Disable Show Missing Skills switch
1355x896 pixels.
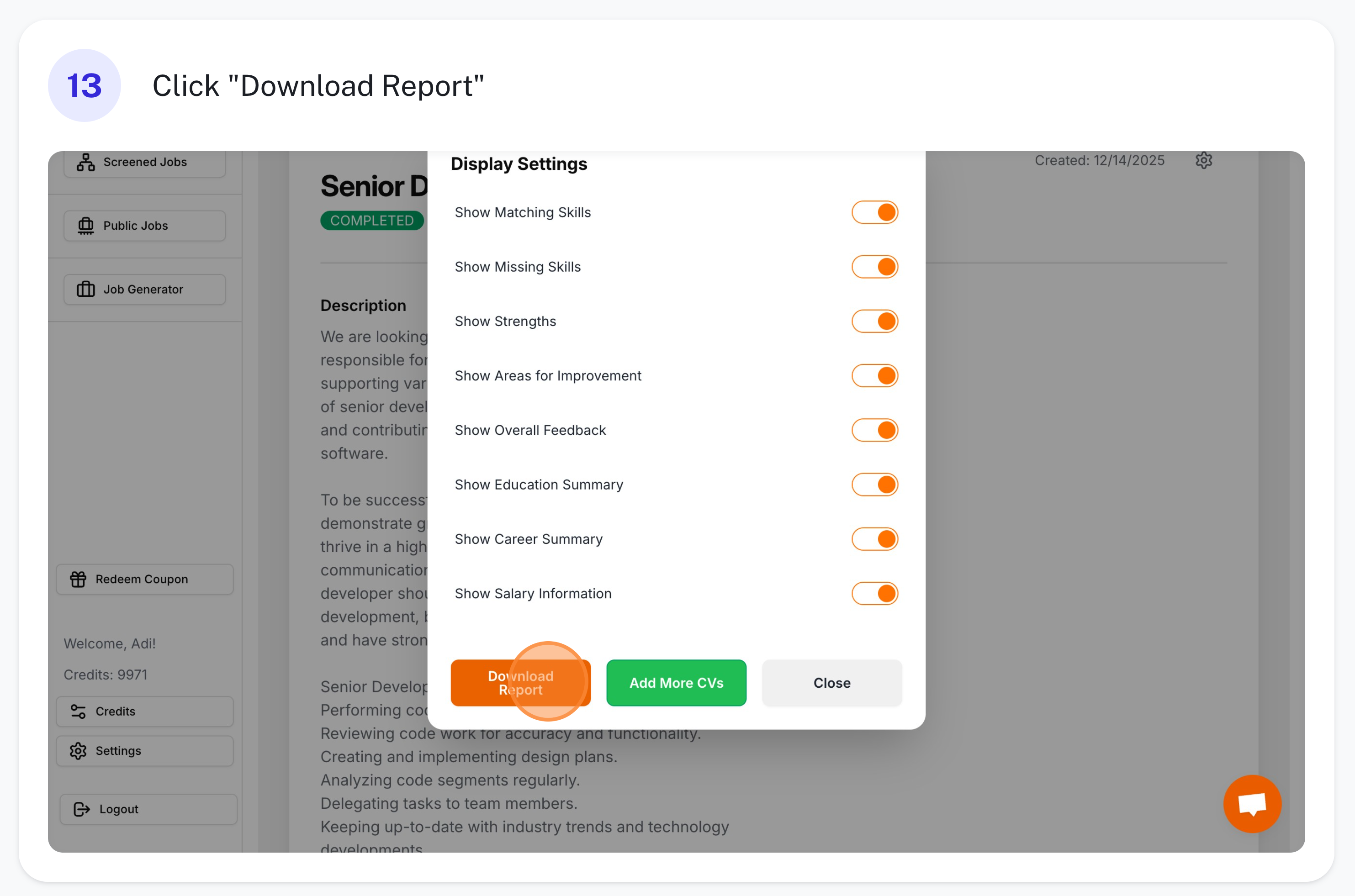874,267
